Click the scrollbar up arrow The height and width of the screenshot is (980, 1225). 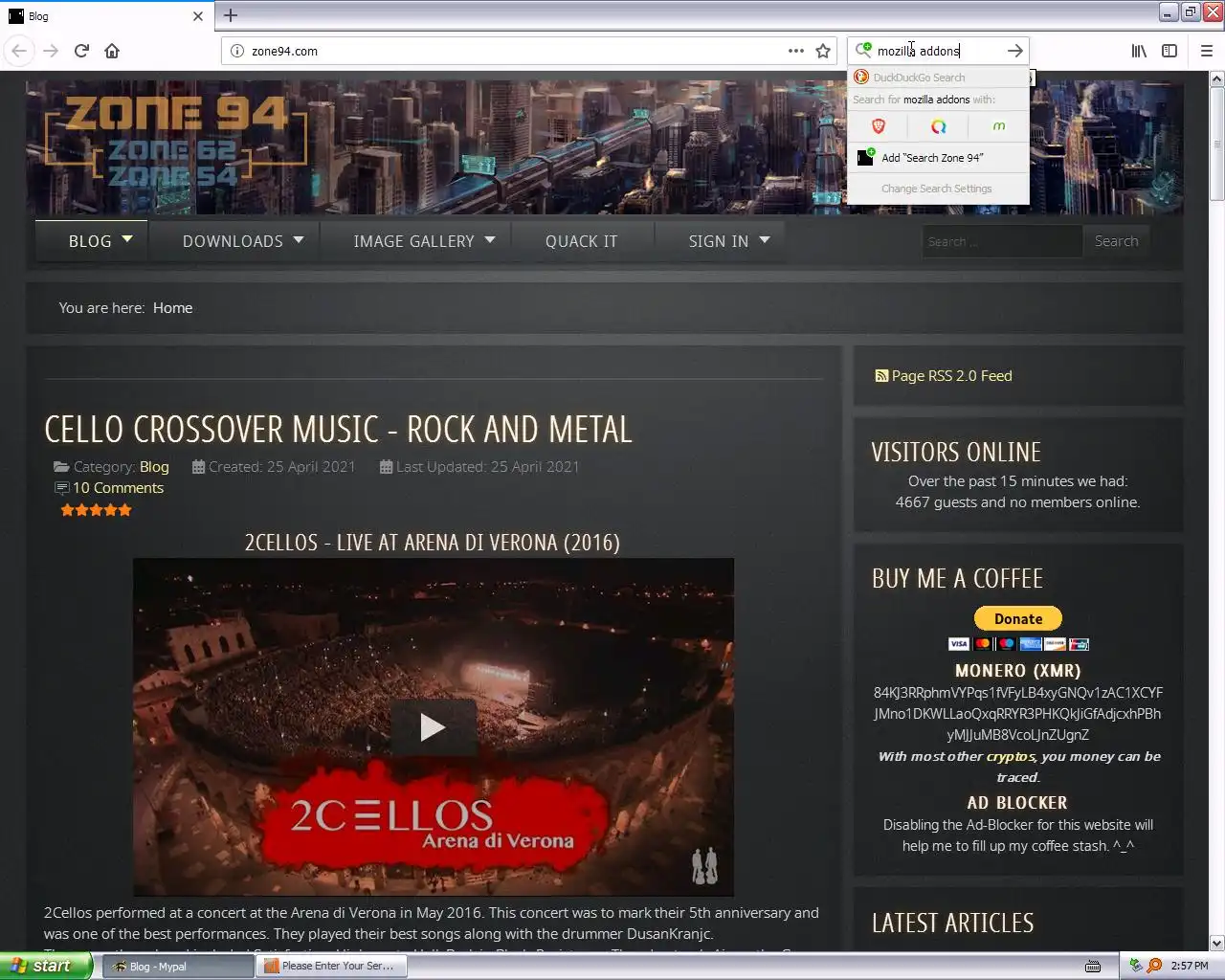(x=1216, y=79)
